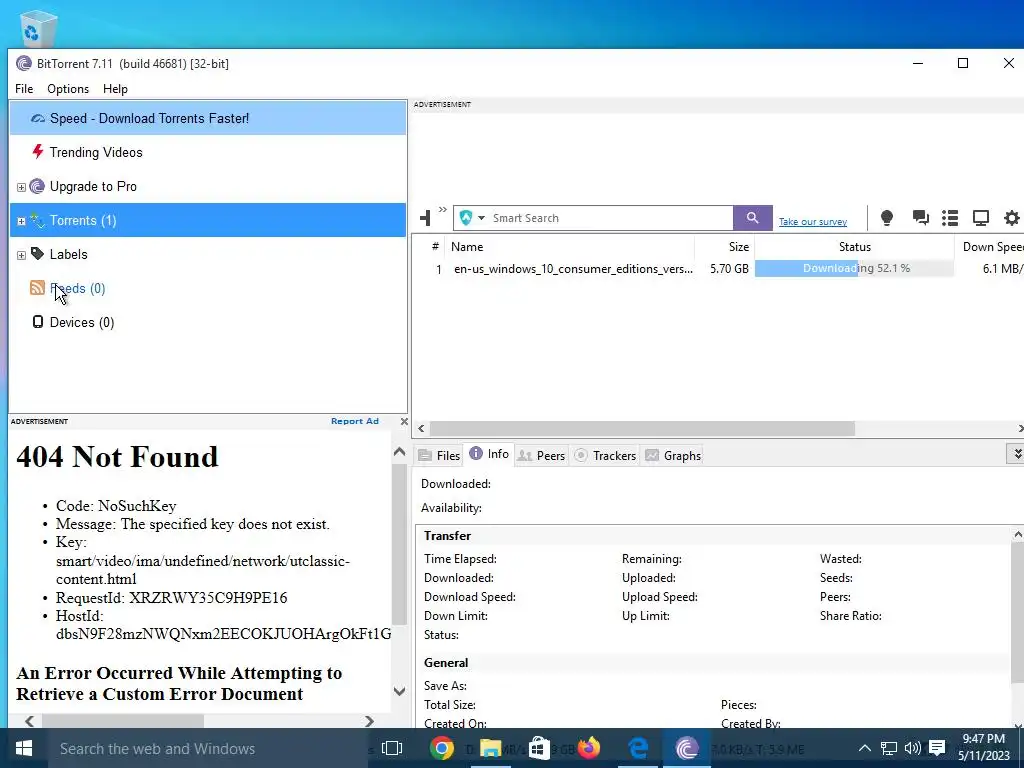1024x768 pixels.
Task: Click the Torrents arrows icon in sidebar
Action: [38, 220]
